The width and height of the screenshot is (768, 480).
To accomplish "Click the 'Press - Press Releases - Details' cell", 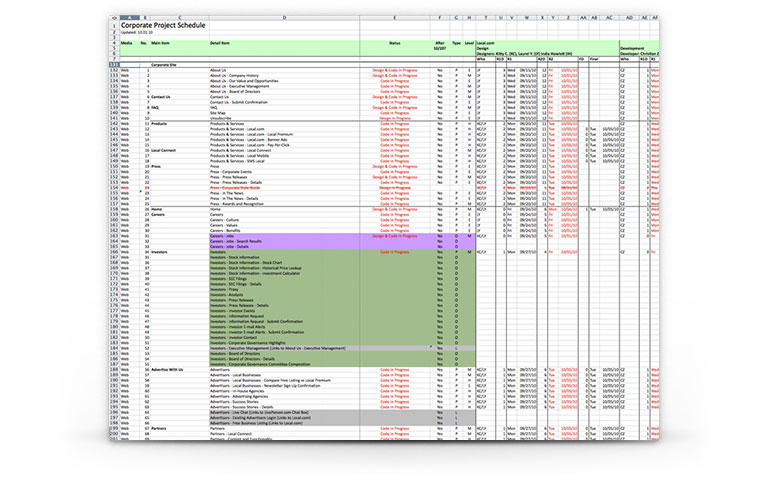I will pyautogui.click(x=236, y=183).
